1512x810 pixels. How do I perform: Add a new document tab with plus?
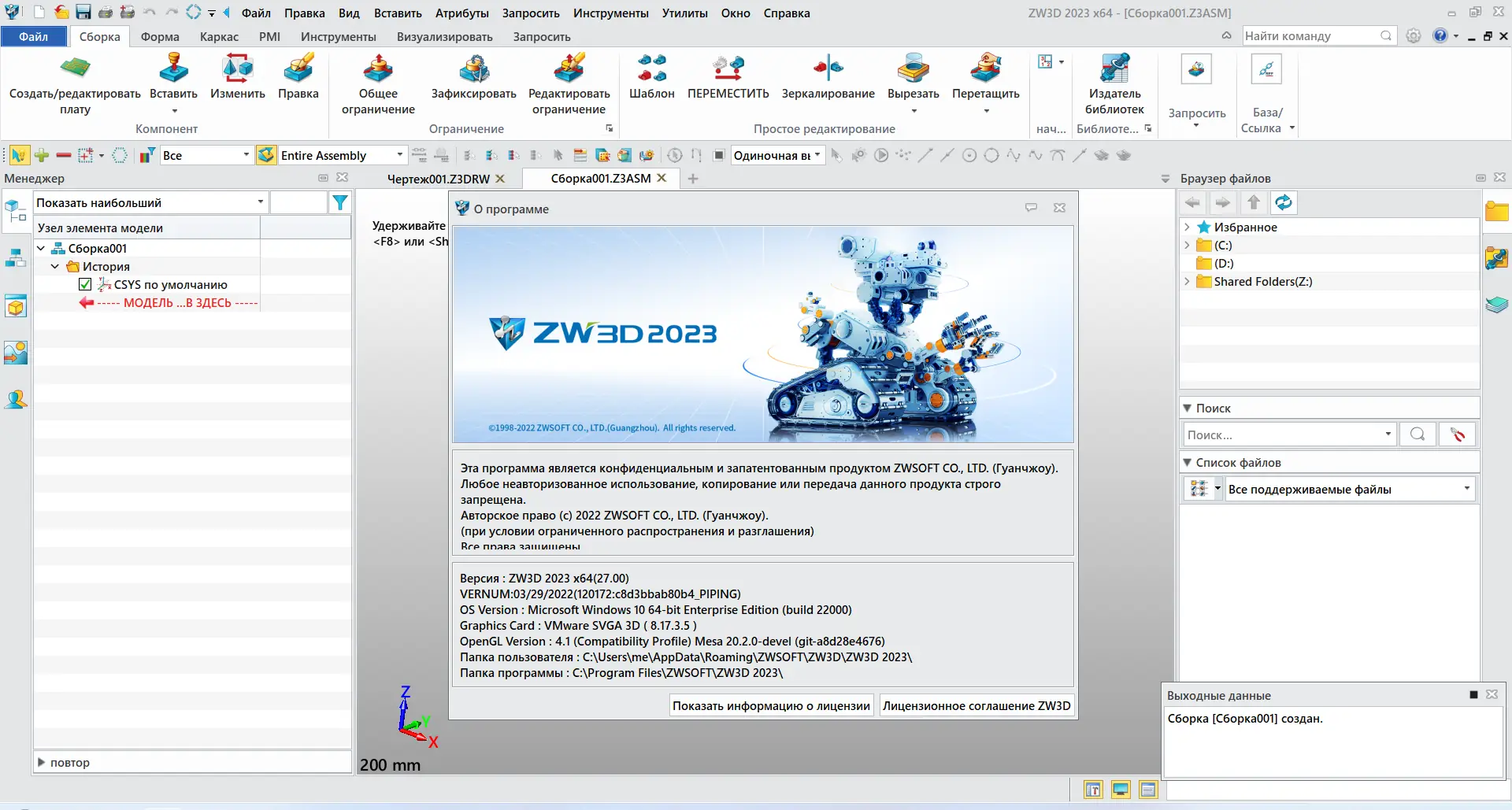coord(693,179)
